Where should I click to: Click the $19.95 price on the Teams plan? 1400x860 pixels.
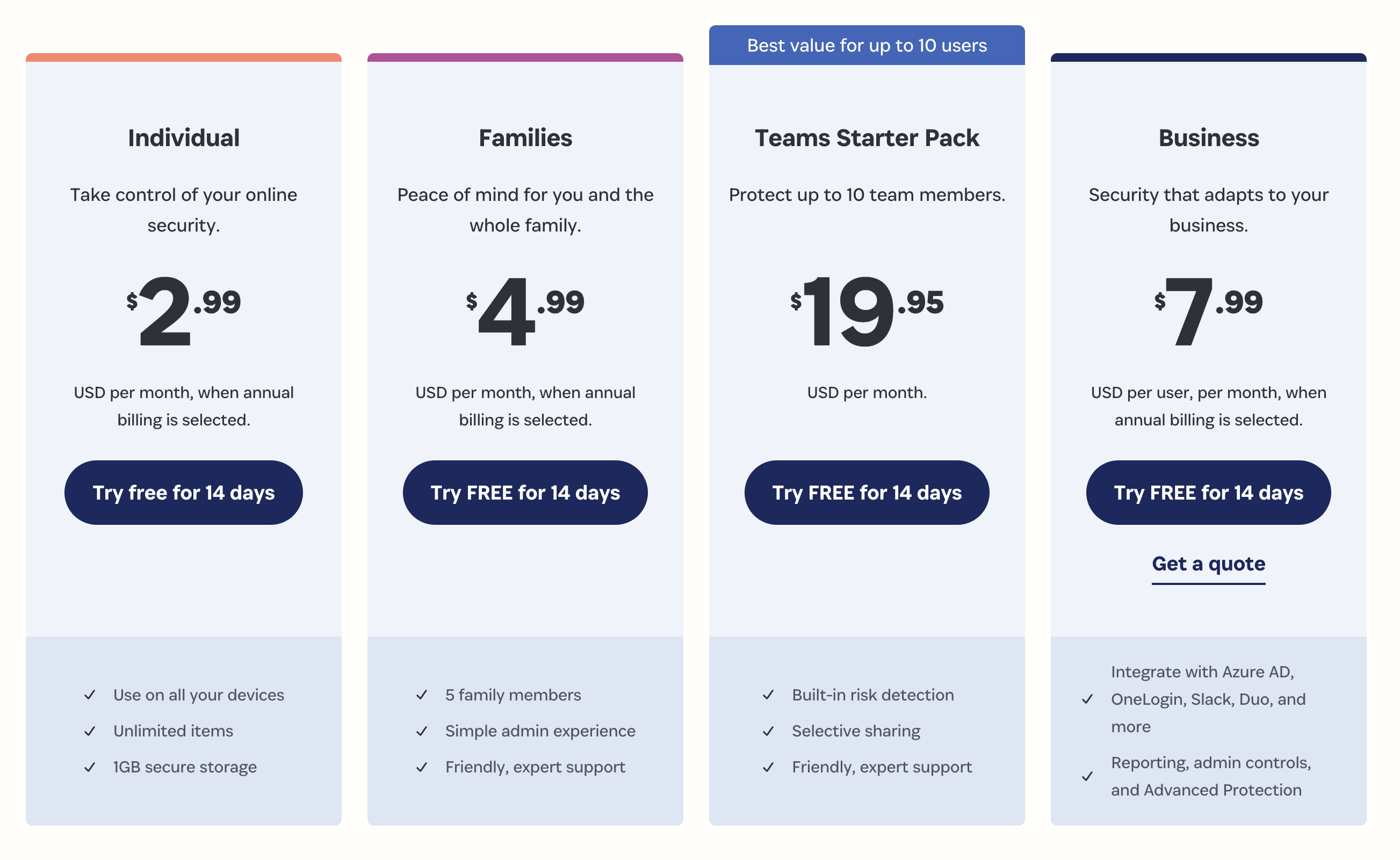[867, 310]
